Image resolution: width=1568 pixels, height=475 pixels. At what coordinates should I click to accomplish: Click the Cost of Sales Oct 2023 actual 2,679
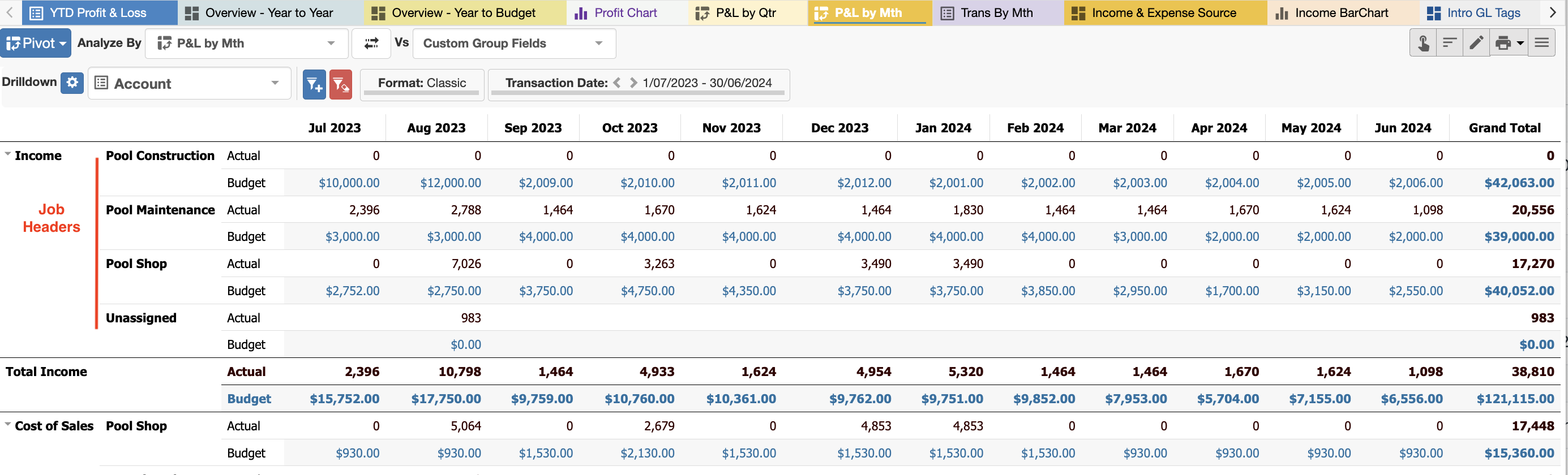tap(659, 426)
